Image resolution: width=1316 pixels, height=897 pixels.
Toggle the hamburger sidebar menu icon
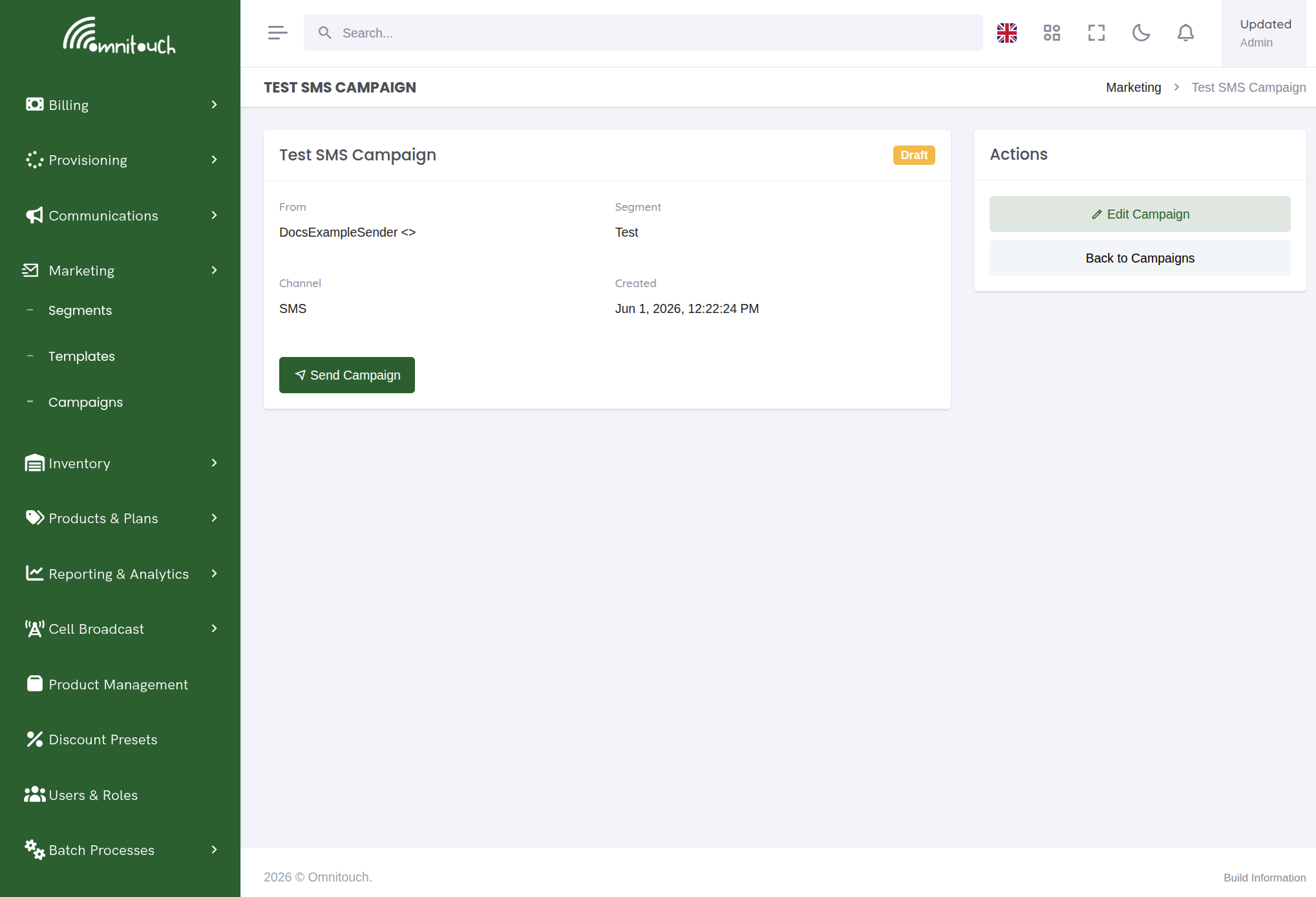[277, 33]
